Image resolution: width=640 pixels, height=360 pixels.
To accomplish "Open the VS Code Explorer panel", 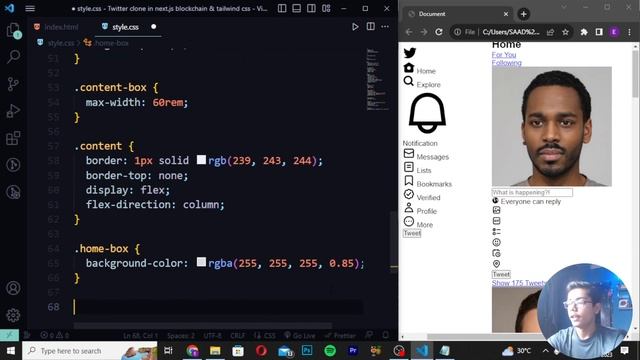I will click(13, 31).
